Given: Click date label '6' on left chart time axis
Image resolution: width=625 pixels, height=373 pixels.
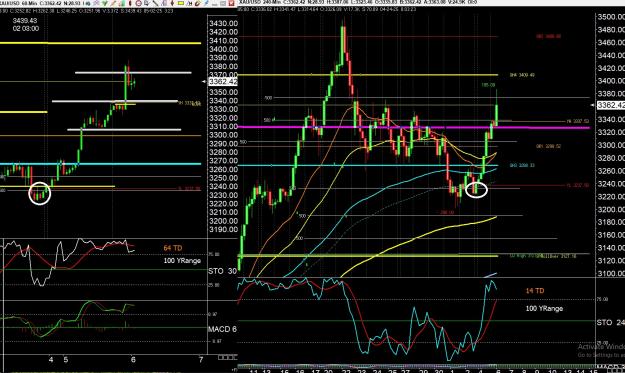Looking at the screenshot, I should click(133, 359).
